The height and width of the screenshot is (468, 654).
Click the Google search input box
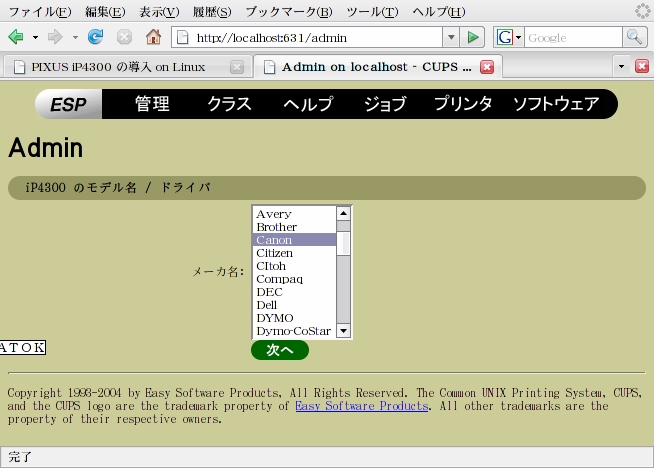click(x=573, y=38)
